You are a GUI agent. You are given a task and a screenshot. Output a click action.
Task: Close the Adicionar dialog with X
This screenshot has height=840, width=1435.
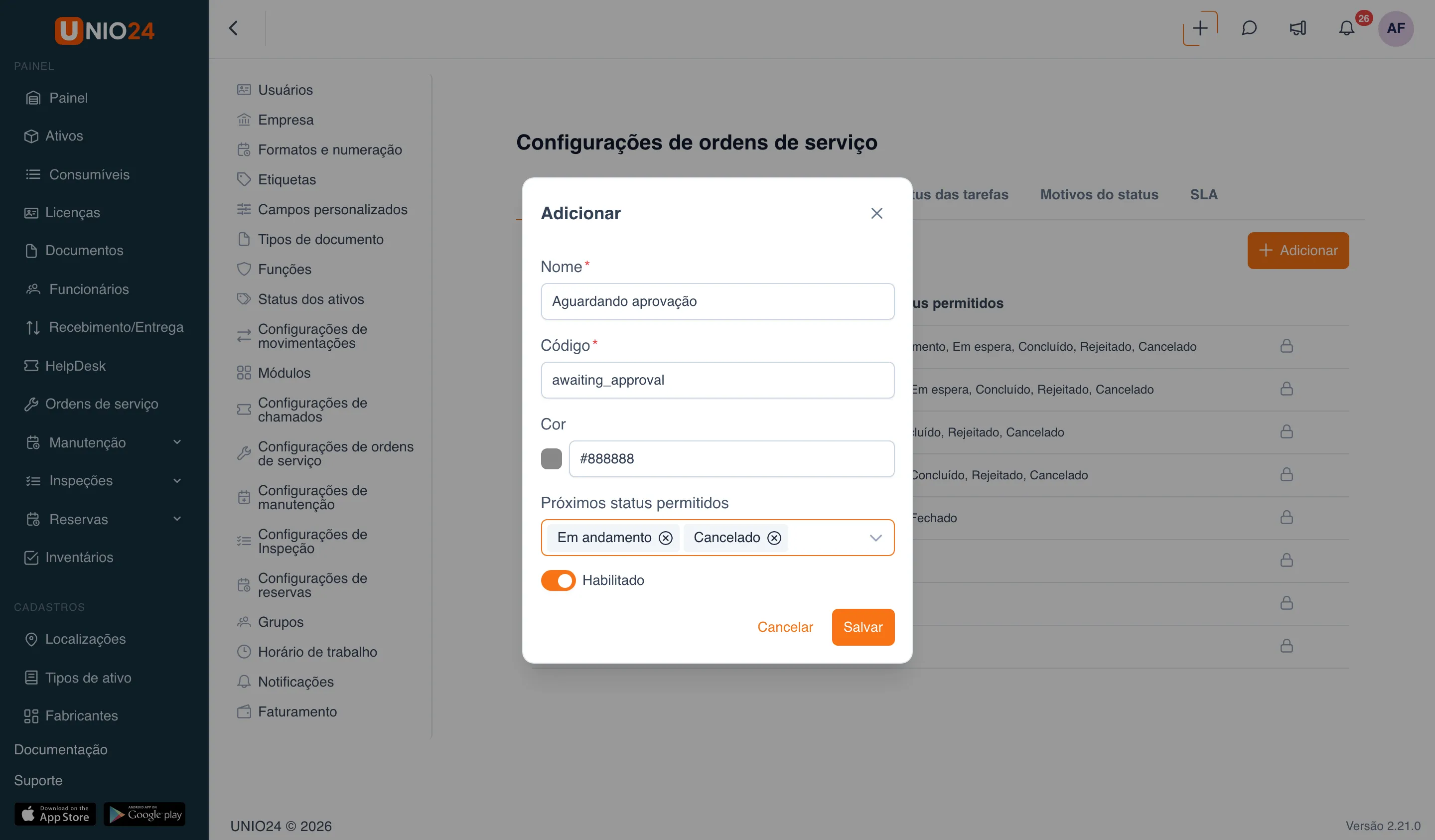[876, 213]
